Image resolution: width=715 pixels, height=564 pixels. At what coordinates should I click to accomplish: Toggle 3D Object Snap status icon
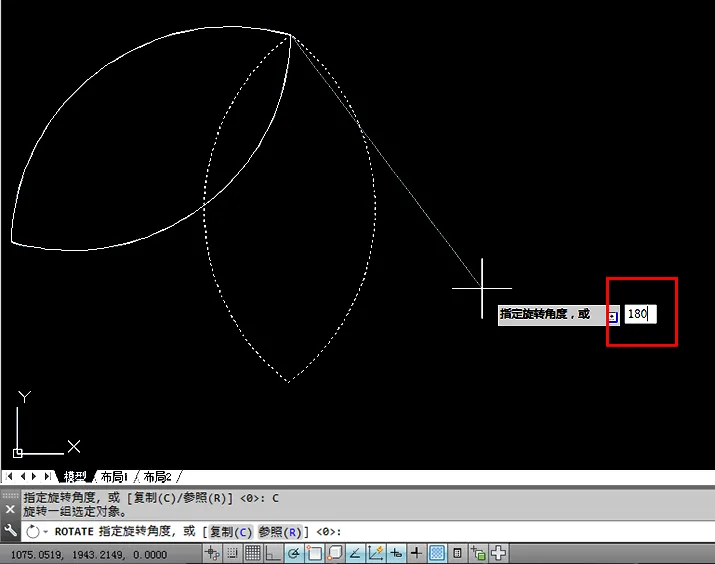335,554
